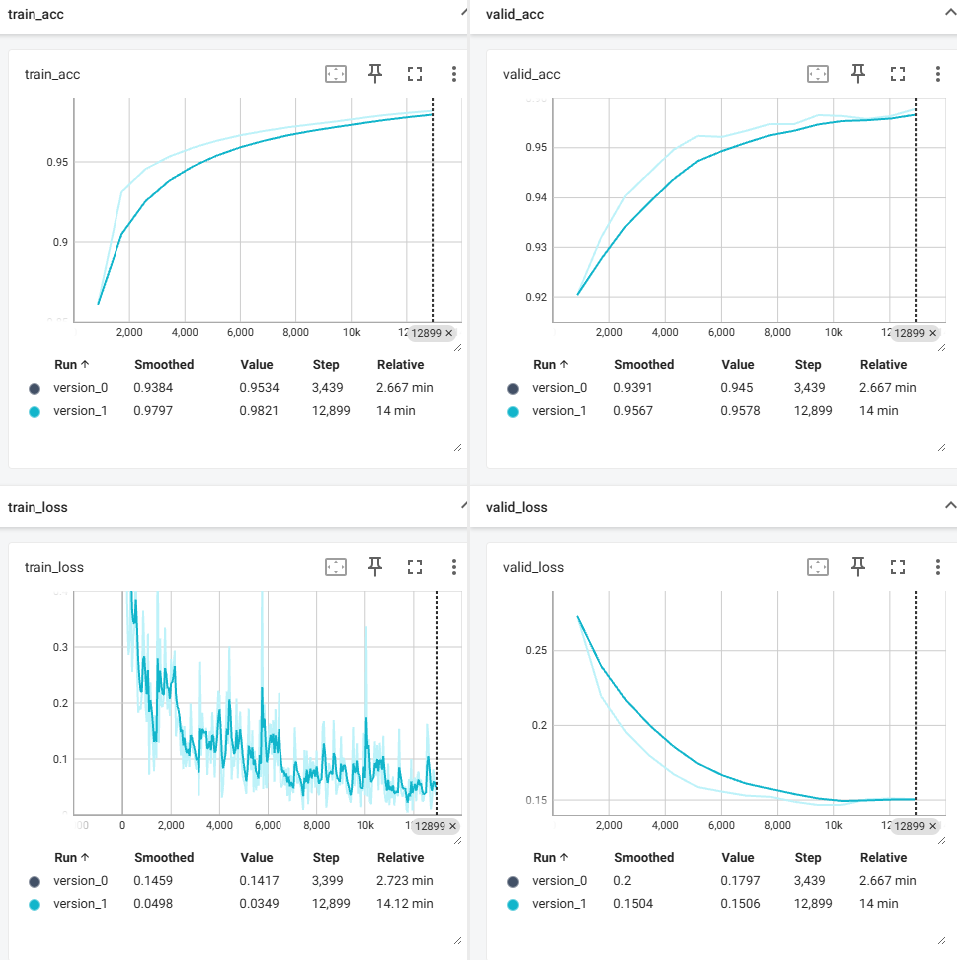Pin the train_acc chart card

point(375,74)
